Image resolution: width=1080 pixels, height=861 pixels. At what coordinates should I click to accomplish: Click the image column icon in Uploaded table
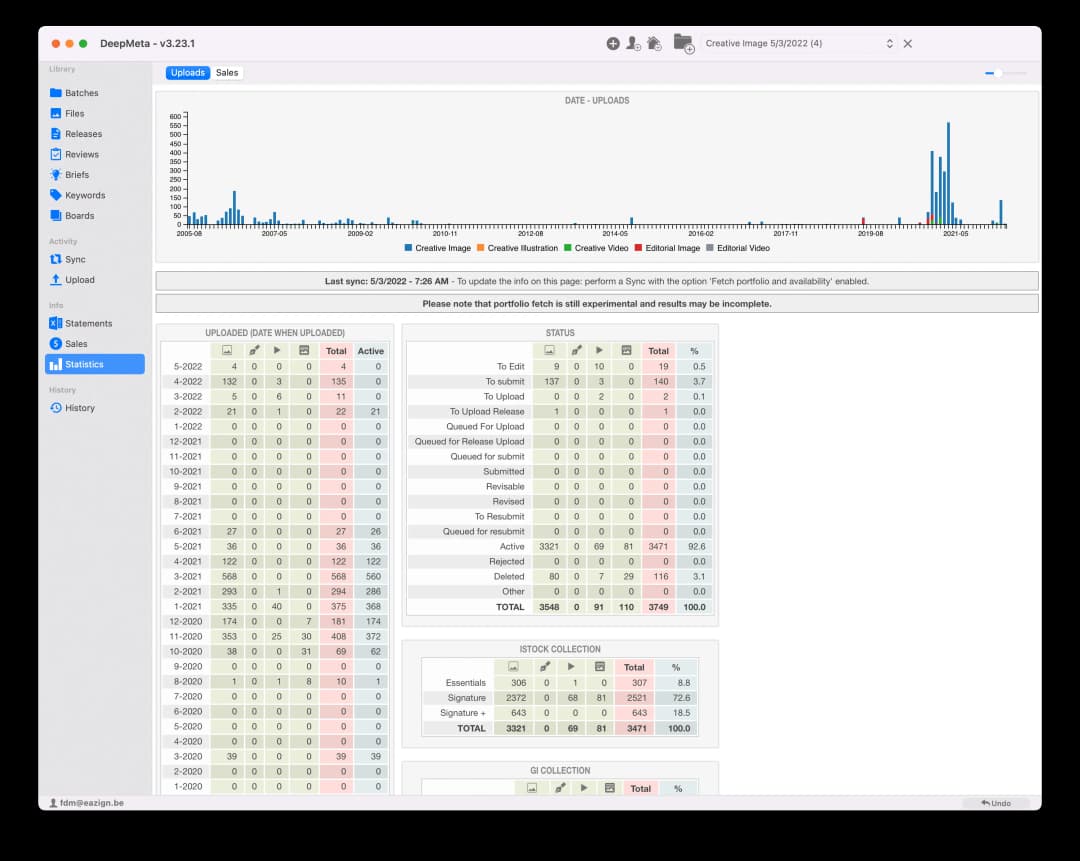tap(227, 351)
